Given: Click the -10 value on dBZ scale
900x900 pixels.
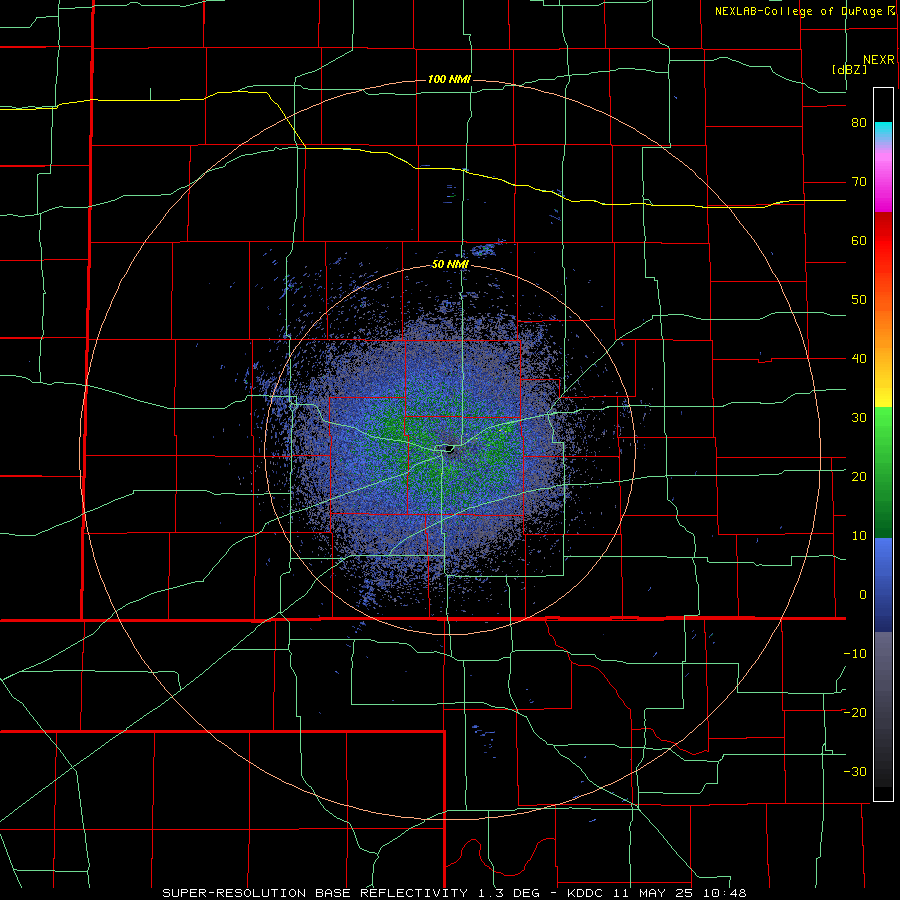Looking at the screenshot, I should pos(855,653).
